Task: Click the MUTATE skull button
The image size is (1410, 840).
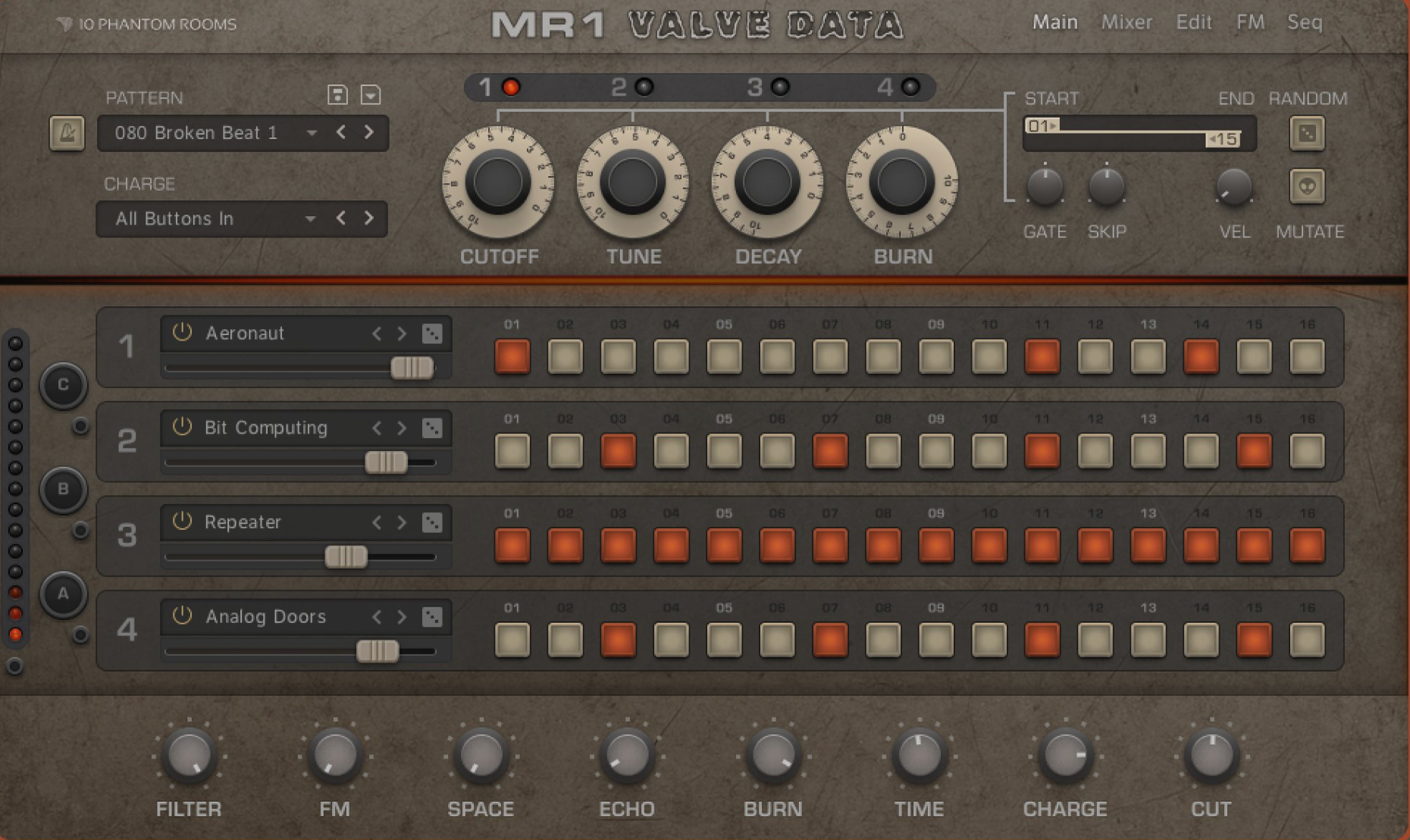Action: click(x=1307, y=186)
